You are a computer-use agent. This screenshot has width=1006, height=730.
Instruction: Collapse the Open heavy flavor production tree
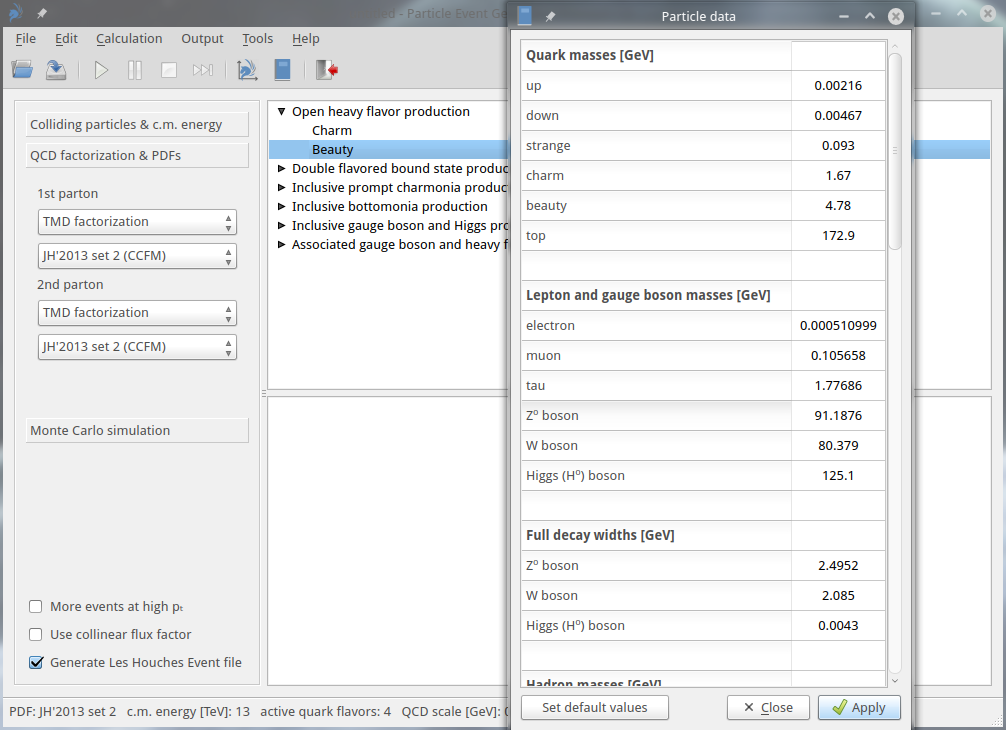[282, 112]
